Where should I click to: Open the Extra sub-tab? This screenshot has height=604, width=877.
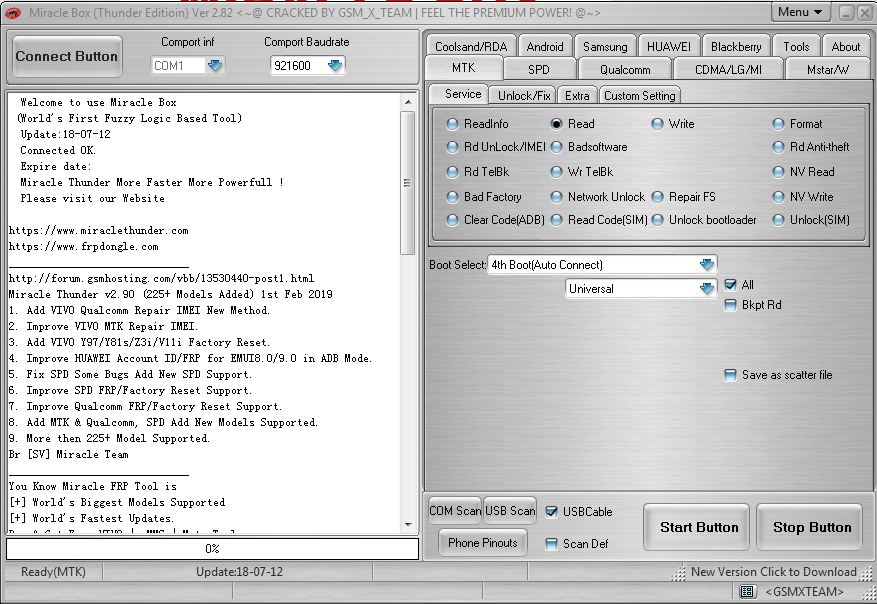coord(577,96)
